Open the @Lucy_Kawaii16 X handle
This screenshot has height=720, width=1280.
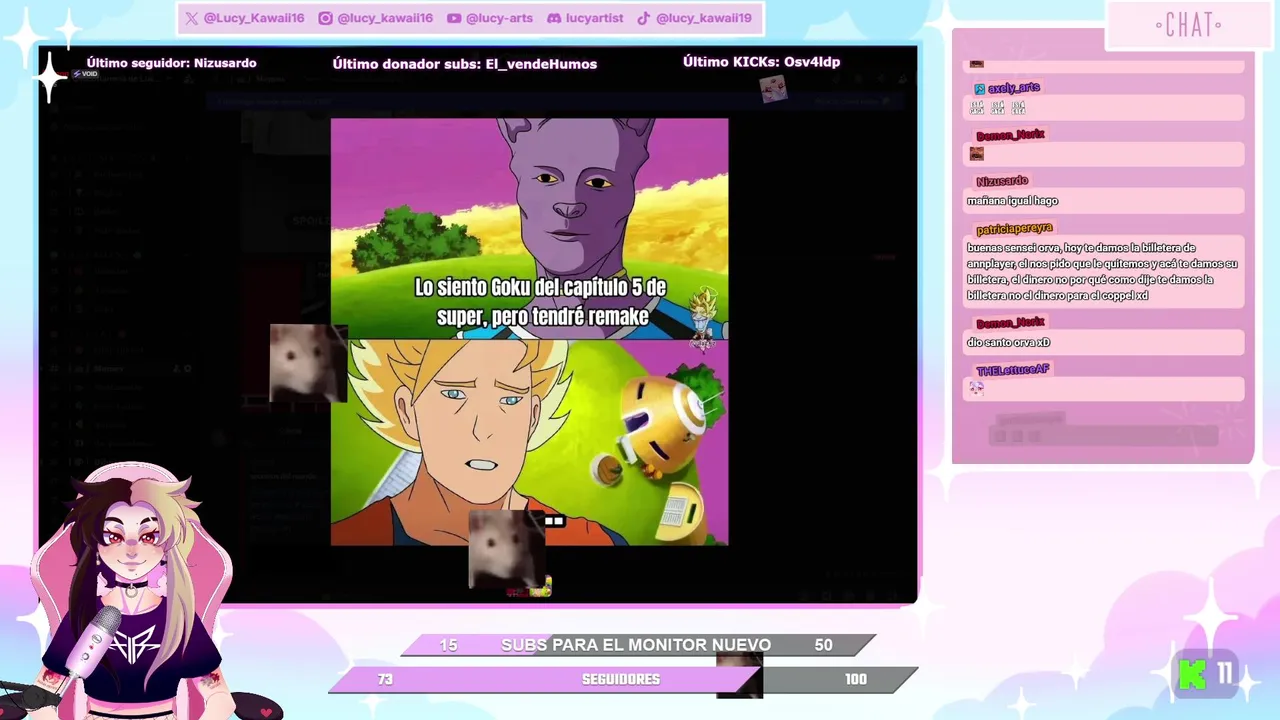pyautogui.click(x=254, y=18)
